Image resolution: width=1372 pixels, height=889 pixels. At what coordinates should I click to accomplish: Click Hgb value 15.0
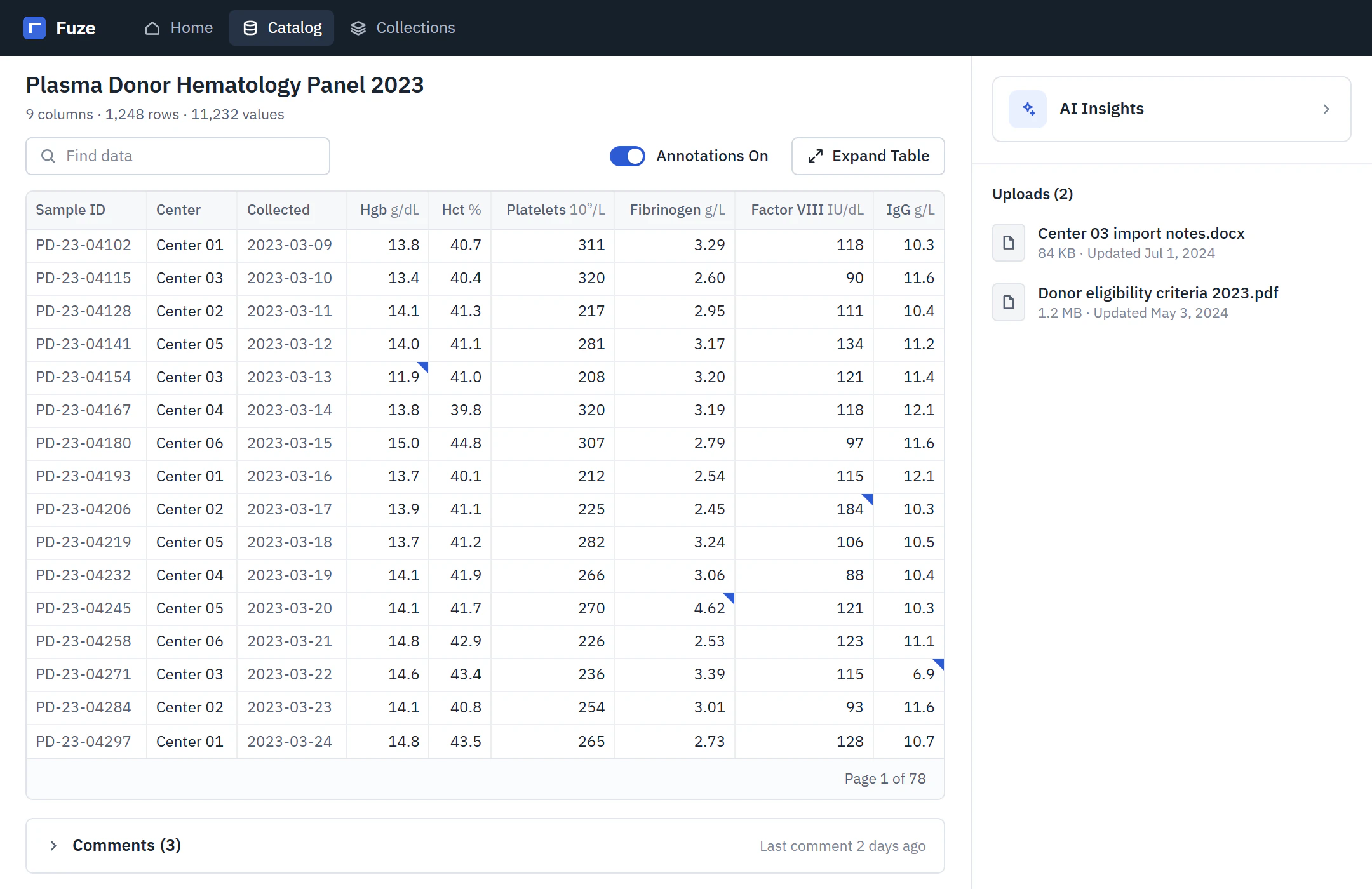point(387,443)
